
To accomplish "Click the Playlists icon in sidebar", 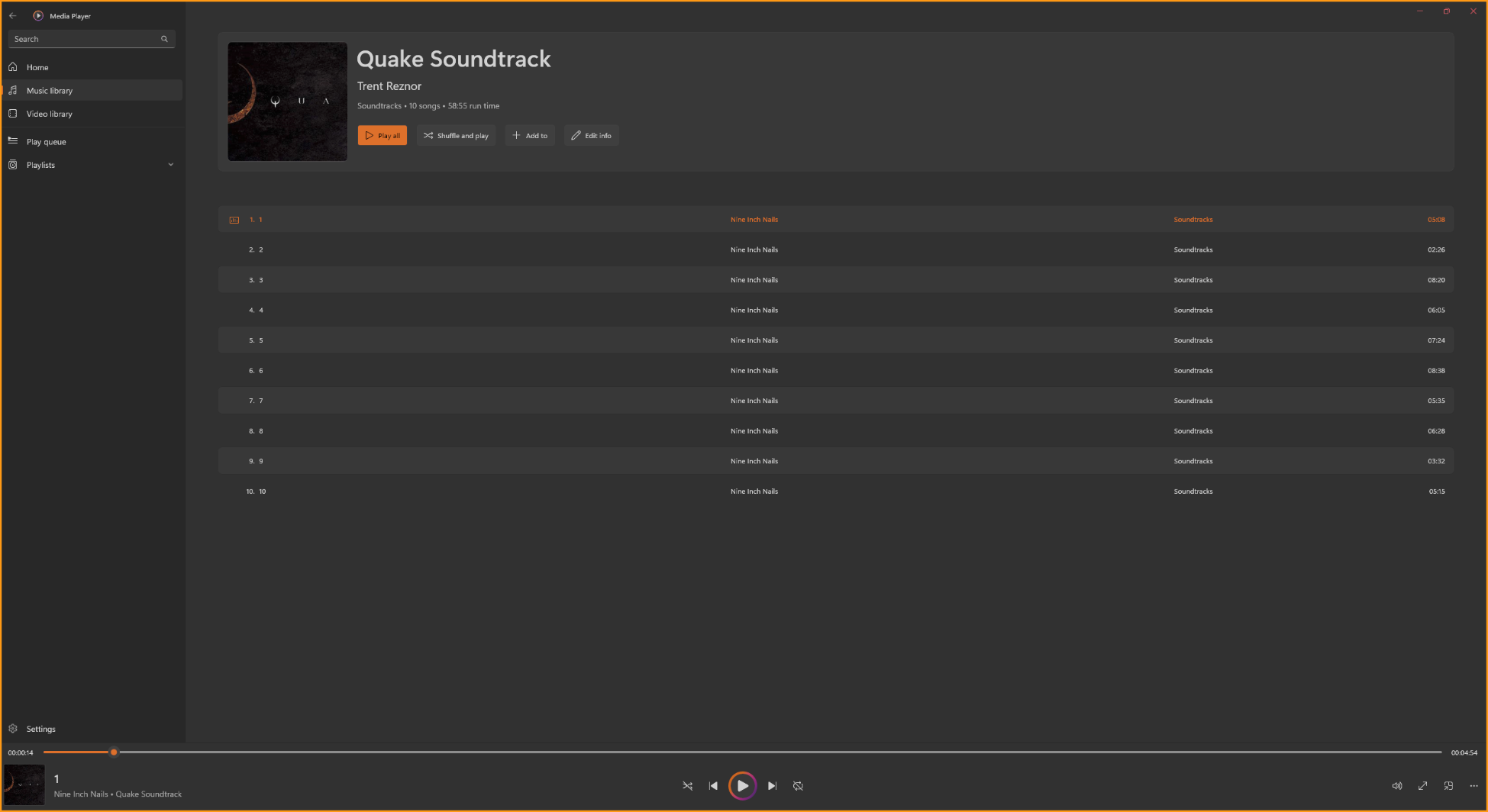I will click(13, 165).
